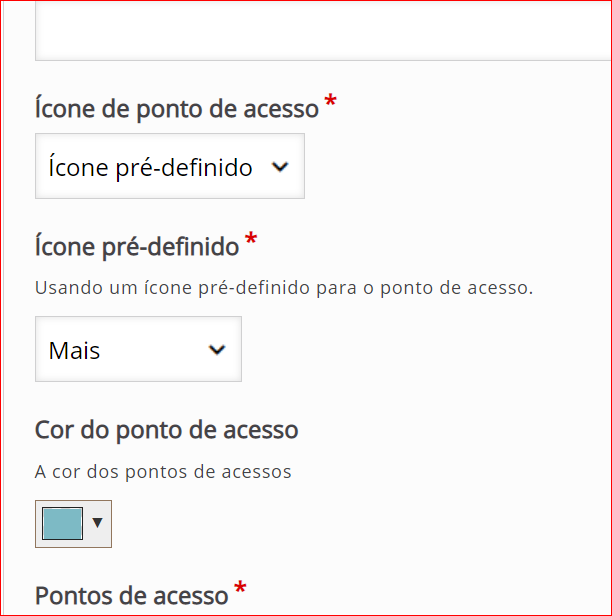The image size is (612, 616).
Task: Click inside the large text area at top
Action: click(323, 29)
